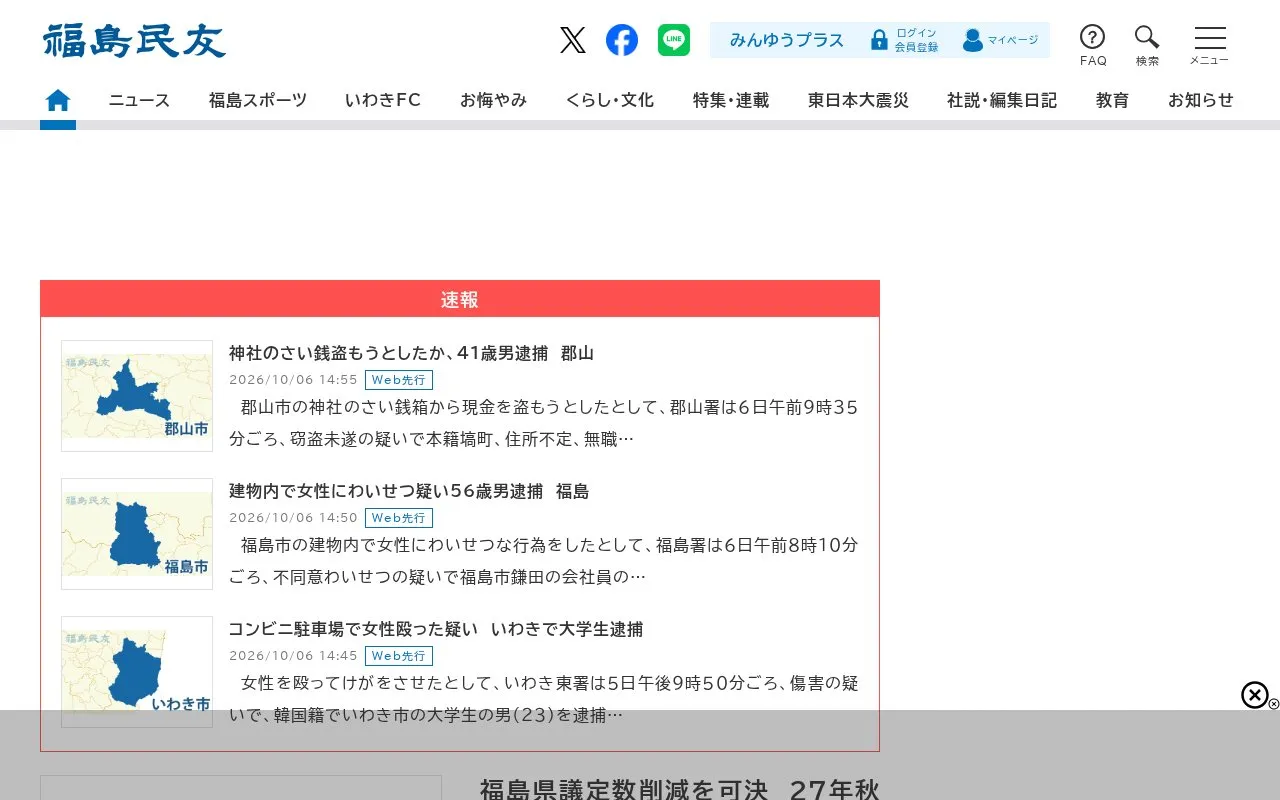Open the メニュー hamburger menu
1280x800 pixels.
(1209, 46)
